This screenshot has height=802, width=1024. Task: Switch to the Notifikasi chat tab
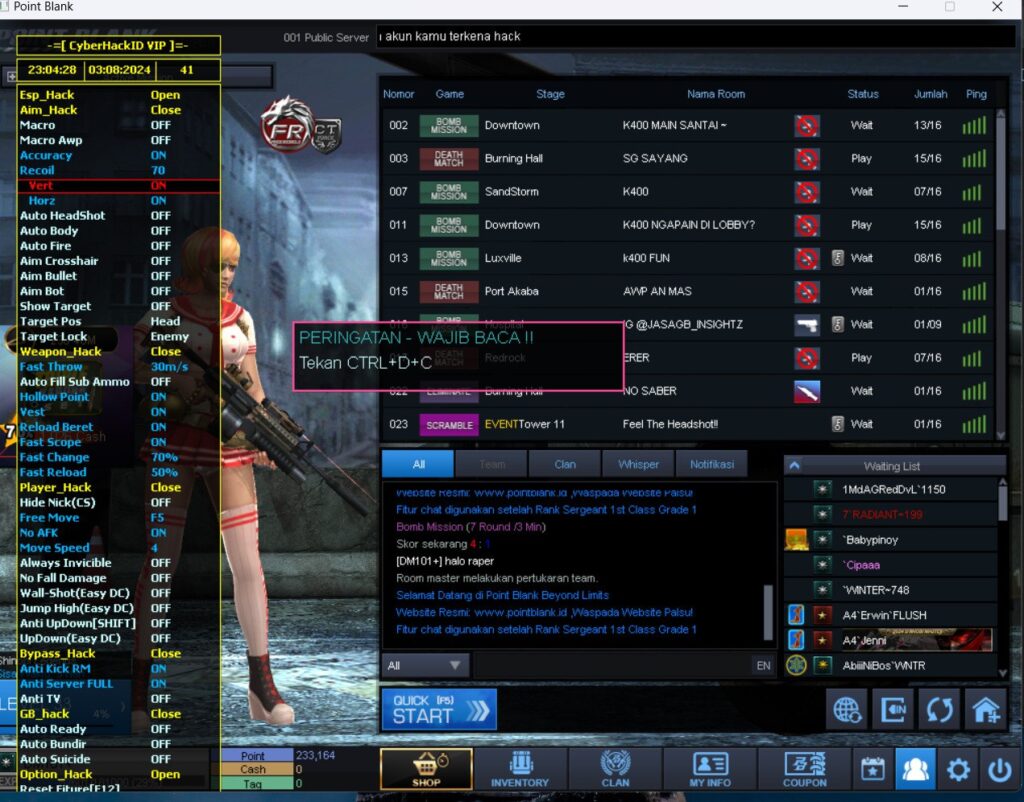tap(711, 464)
